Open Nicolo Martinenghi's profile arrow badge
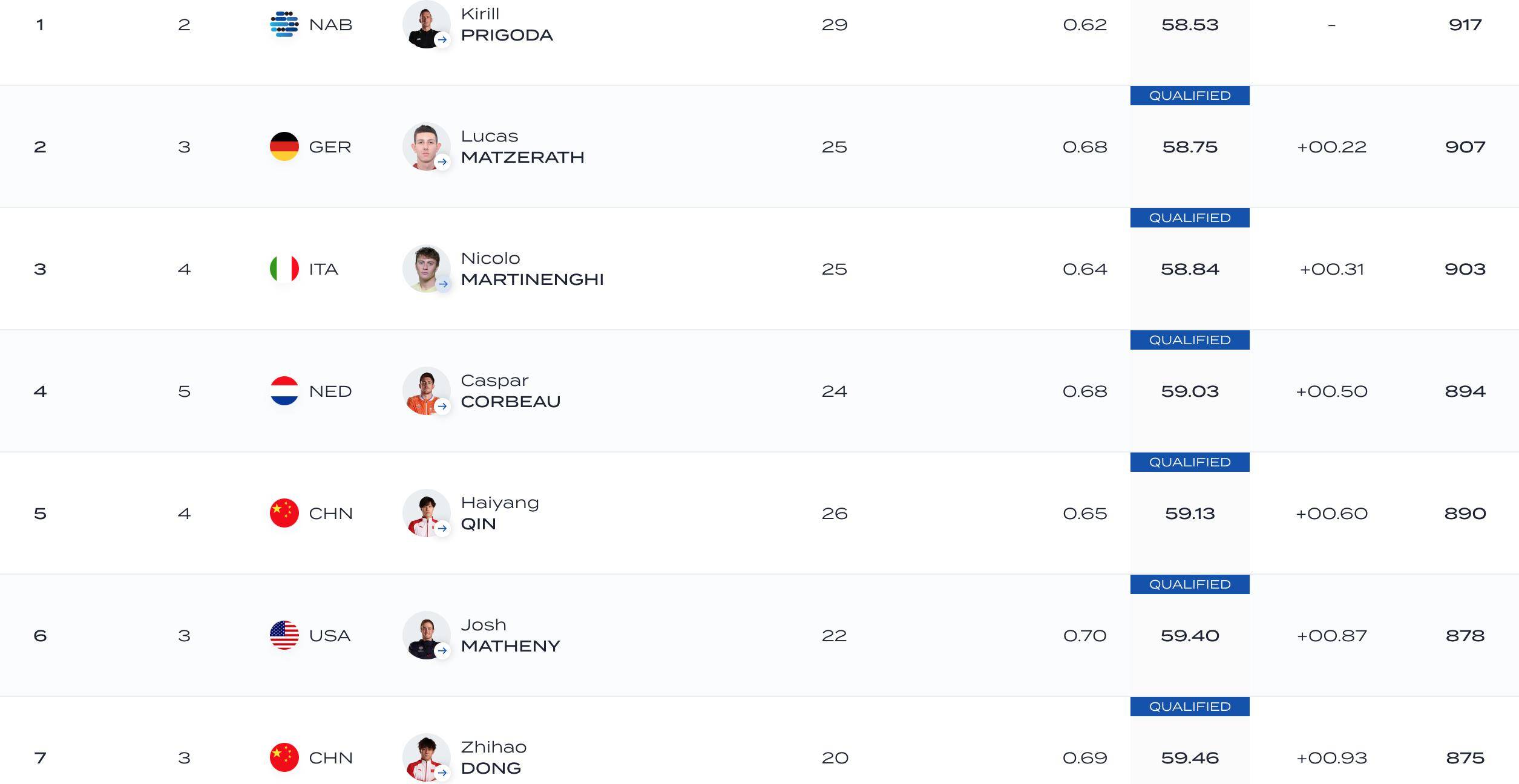The height and width of the screenshot is (784, 1519). pos(442,284)
